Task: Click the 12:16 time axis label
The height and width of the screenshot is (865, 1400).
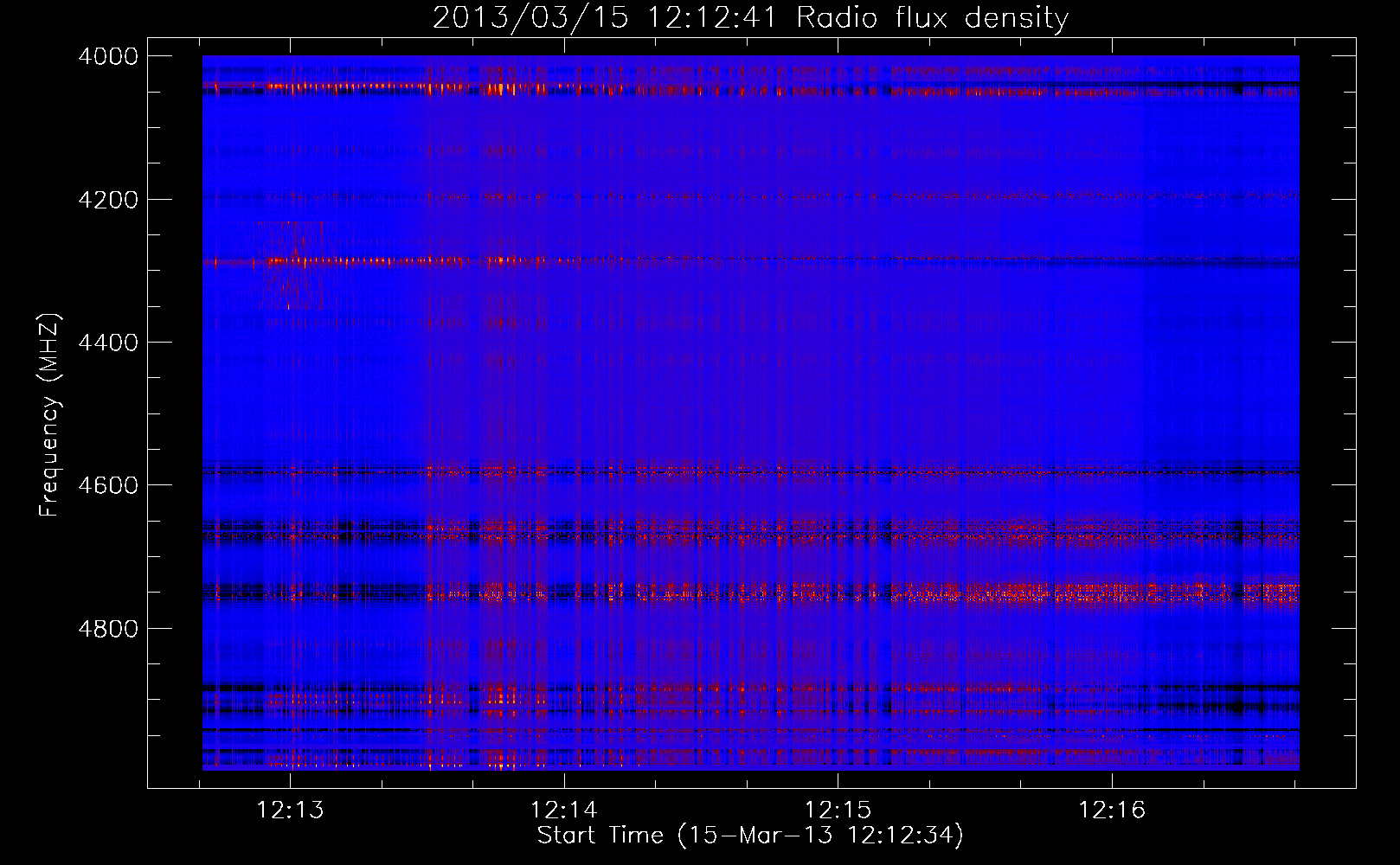Action: (x=1112, y=811)
